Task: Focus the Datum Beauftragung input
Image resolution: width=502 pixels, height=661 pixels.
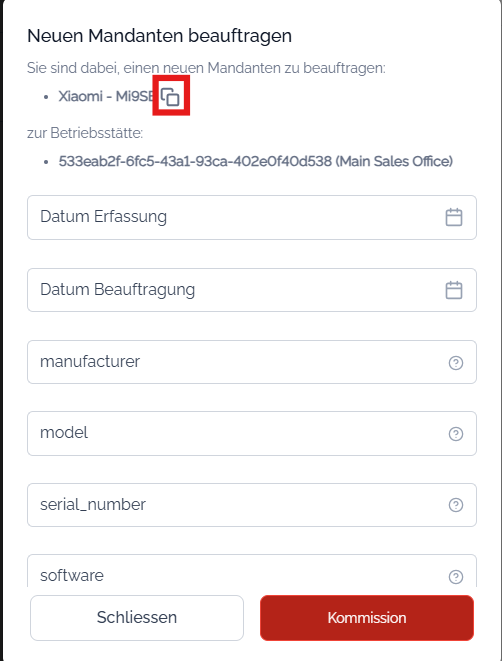Action: (252, 290)
